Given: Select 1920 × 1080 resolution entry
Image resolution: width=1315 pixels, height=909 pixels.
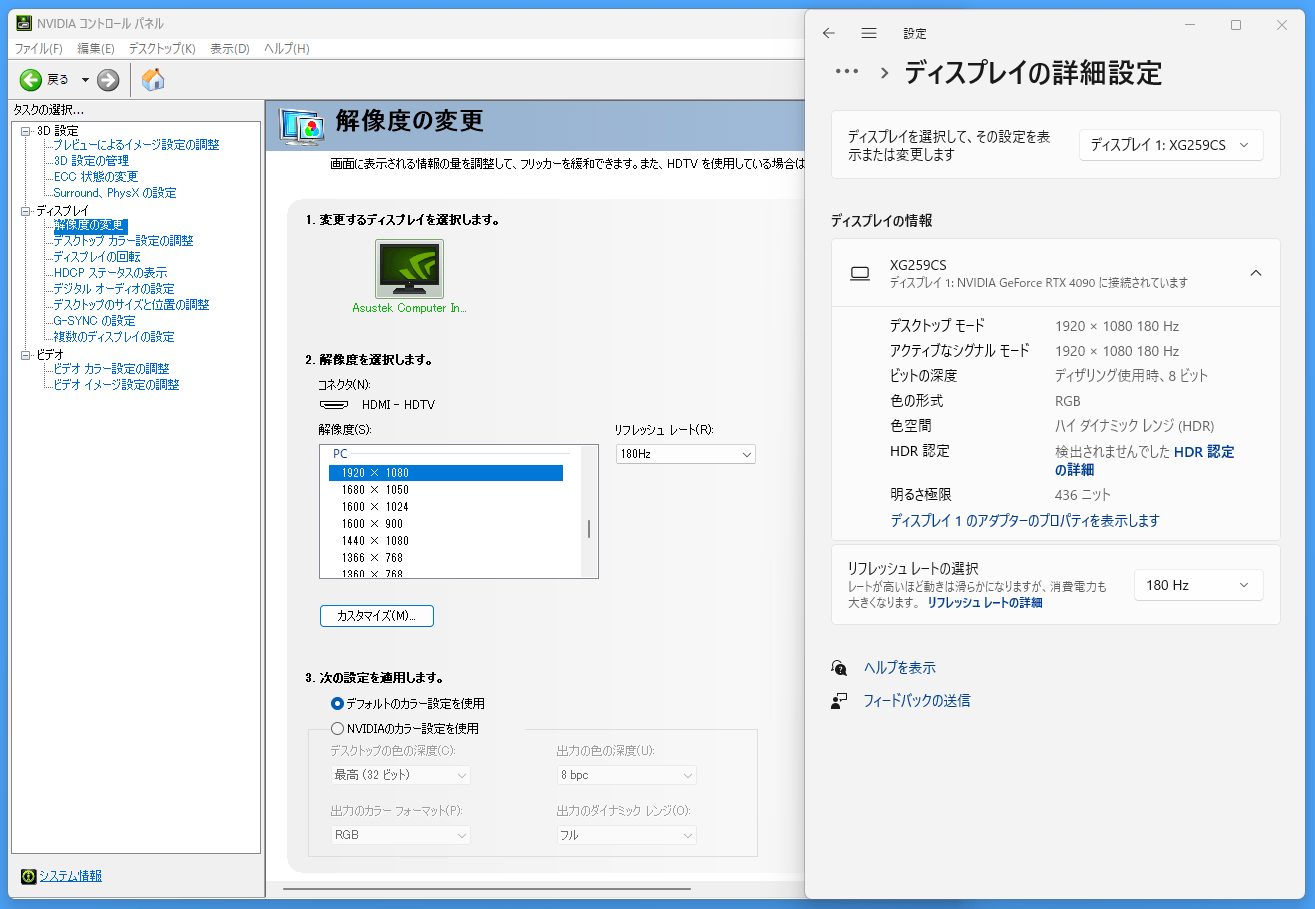Looking at the screenshot, I should (x=446, y=473).
